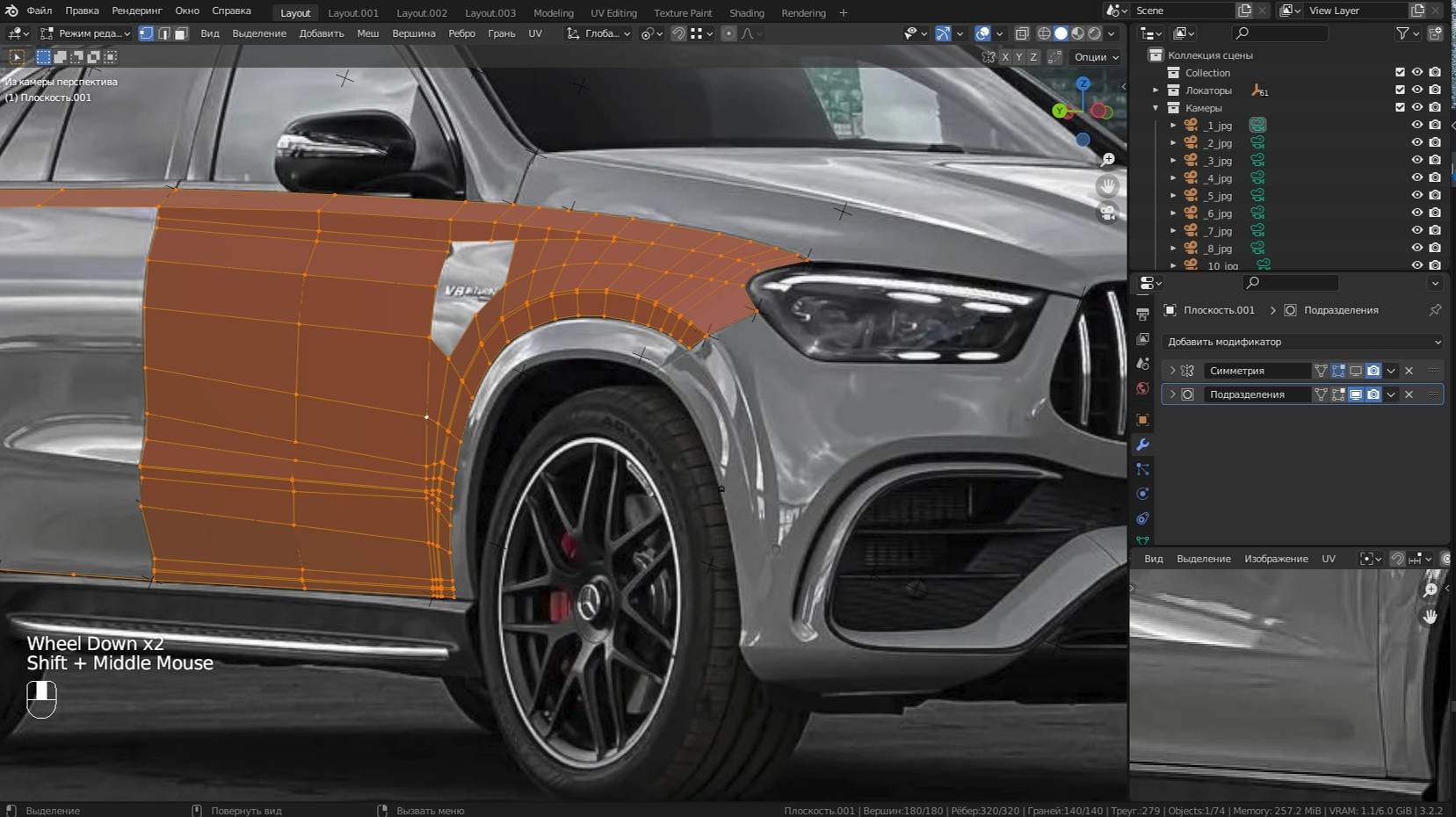Add a new workspace with the plus button
Viewport: 1456px width, 817px height.
click(x=843, y=12)
